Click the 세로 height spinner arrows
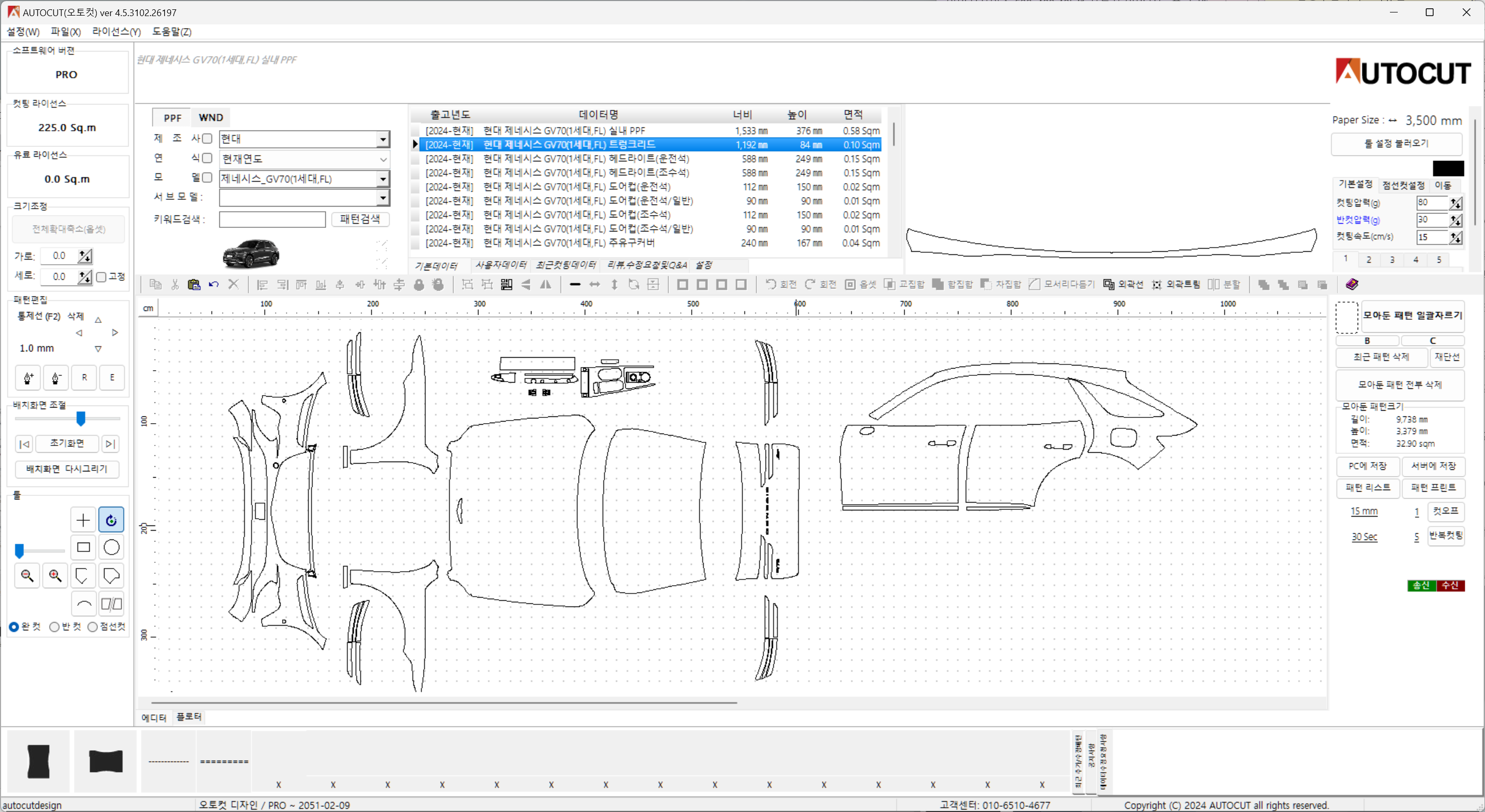This screenshot has width=1485, height=812. 85,277
